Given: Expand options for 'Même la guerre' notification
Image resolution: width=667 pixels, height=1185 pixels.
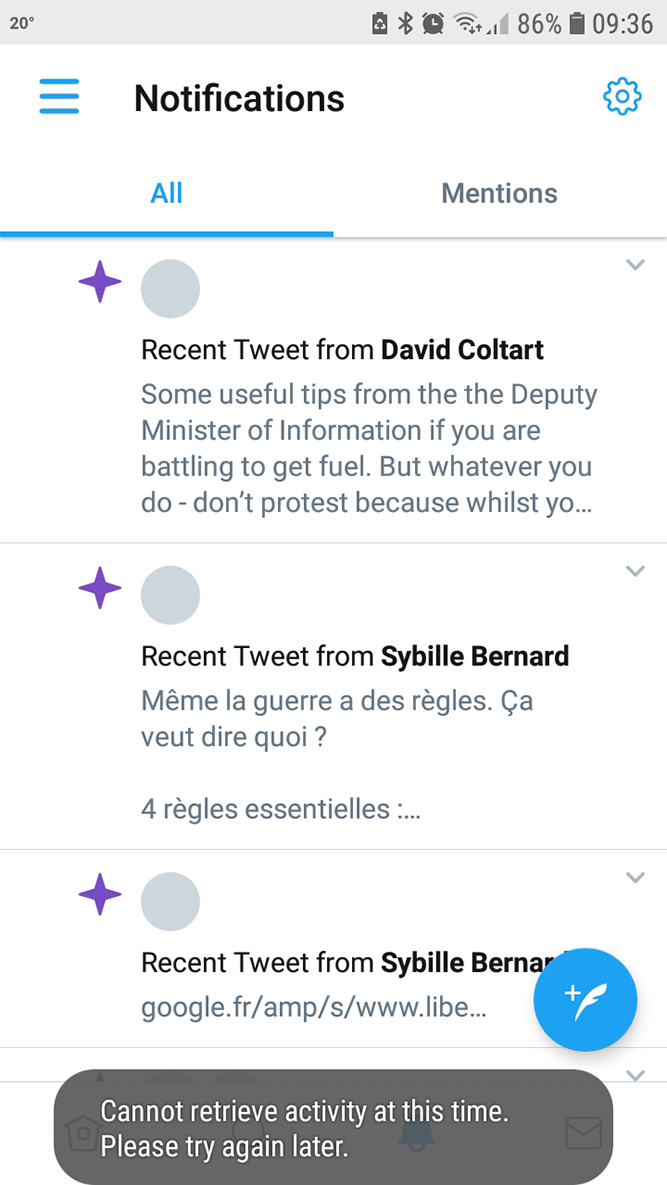Looking at the screenshot, I should 635,571.
